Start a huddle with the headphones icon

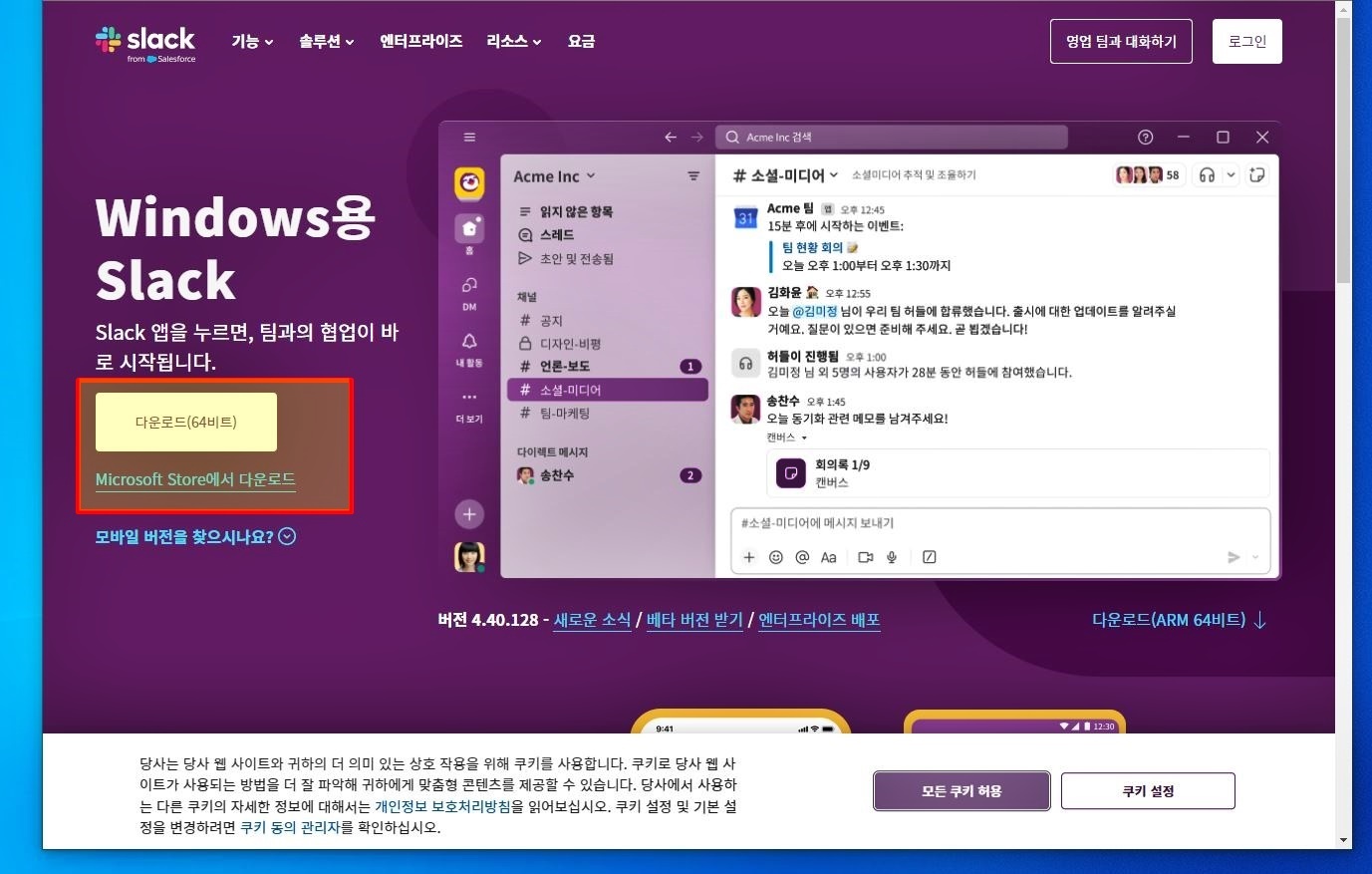coord(1207,175)
